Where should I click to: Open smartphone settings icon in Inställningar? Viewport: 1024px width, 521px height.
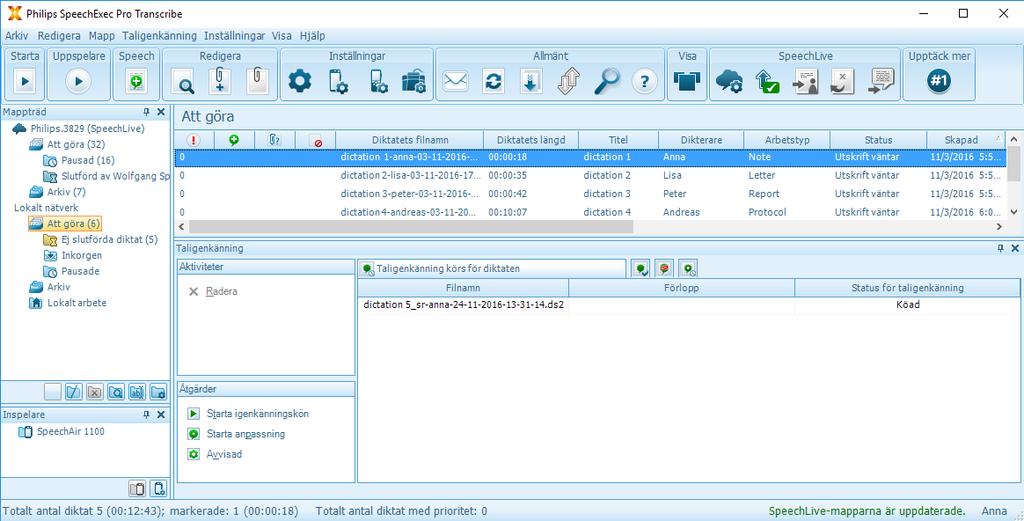[338, 82]
